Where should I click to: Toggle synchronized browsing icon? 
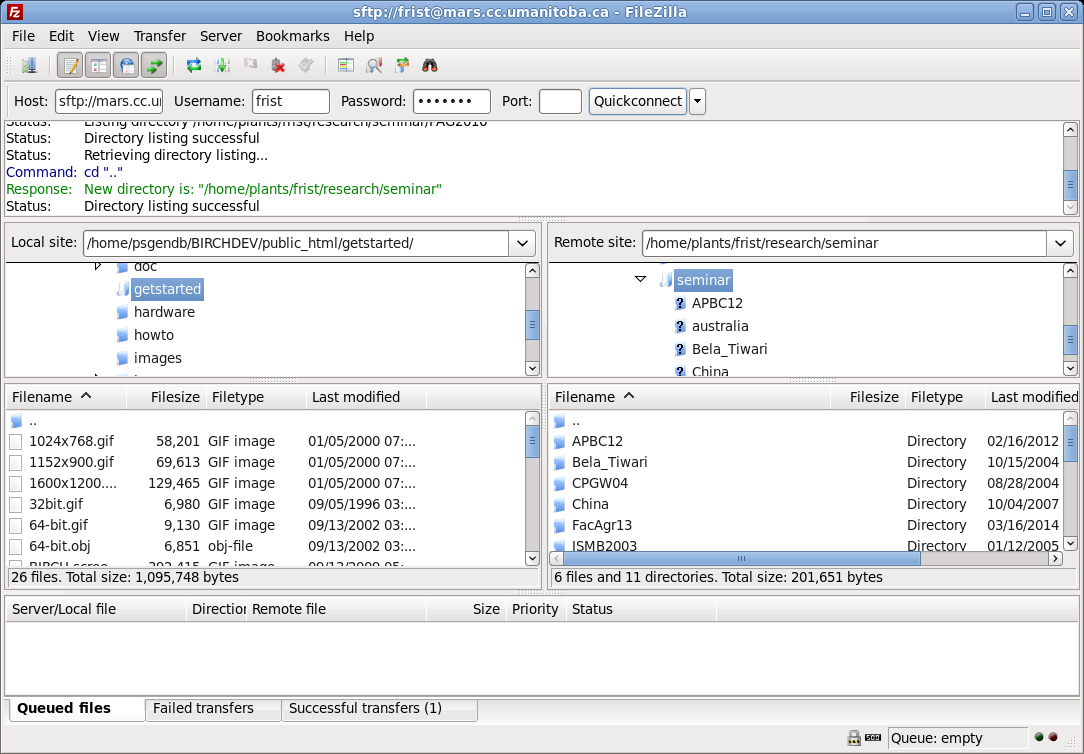click(x=402, y=66)
